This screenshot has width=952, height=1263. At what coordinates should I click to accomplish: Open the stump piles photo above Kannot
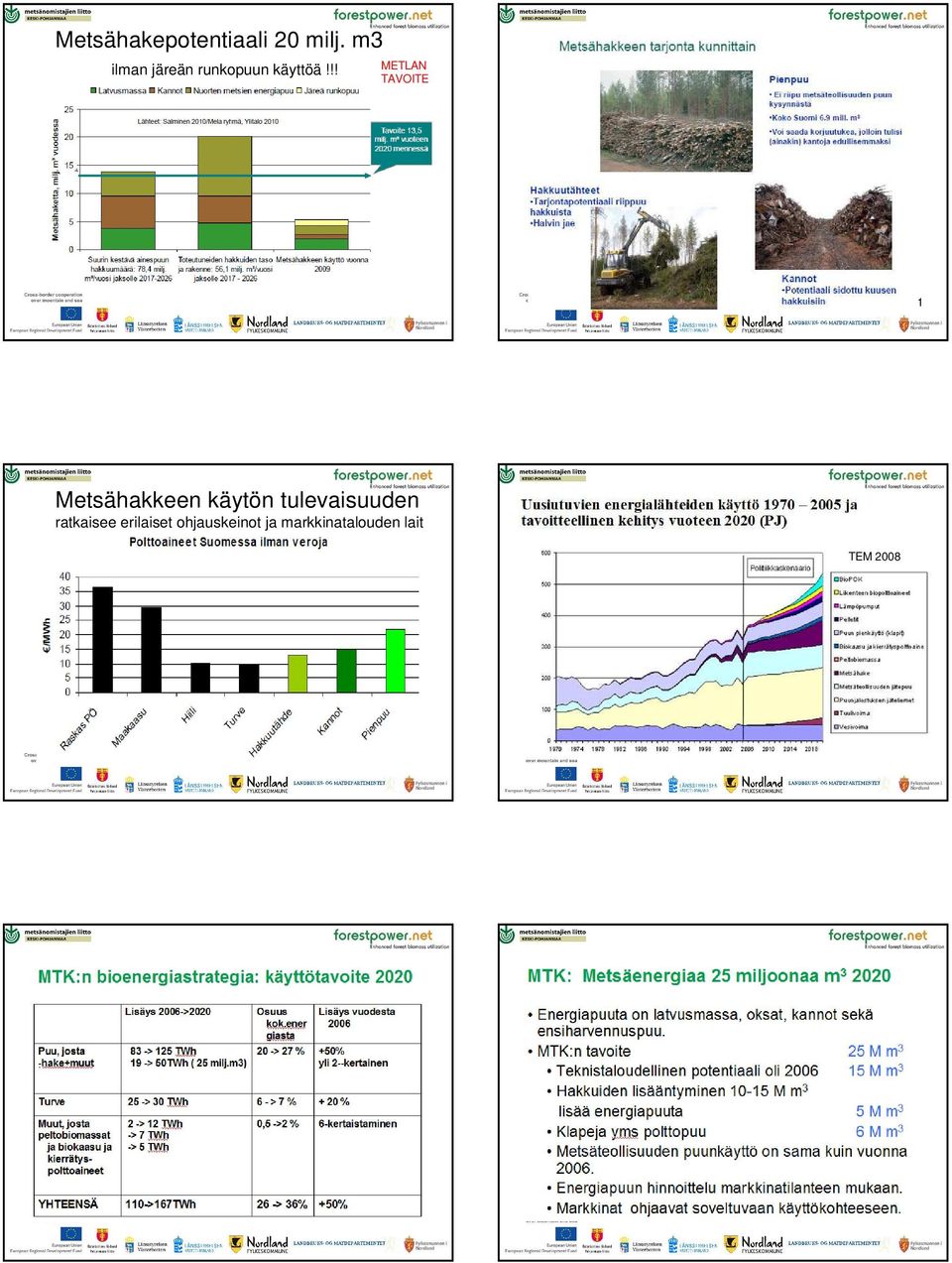(x=824, y=226)
